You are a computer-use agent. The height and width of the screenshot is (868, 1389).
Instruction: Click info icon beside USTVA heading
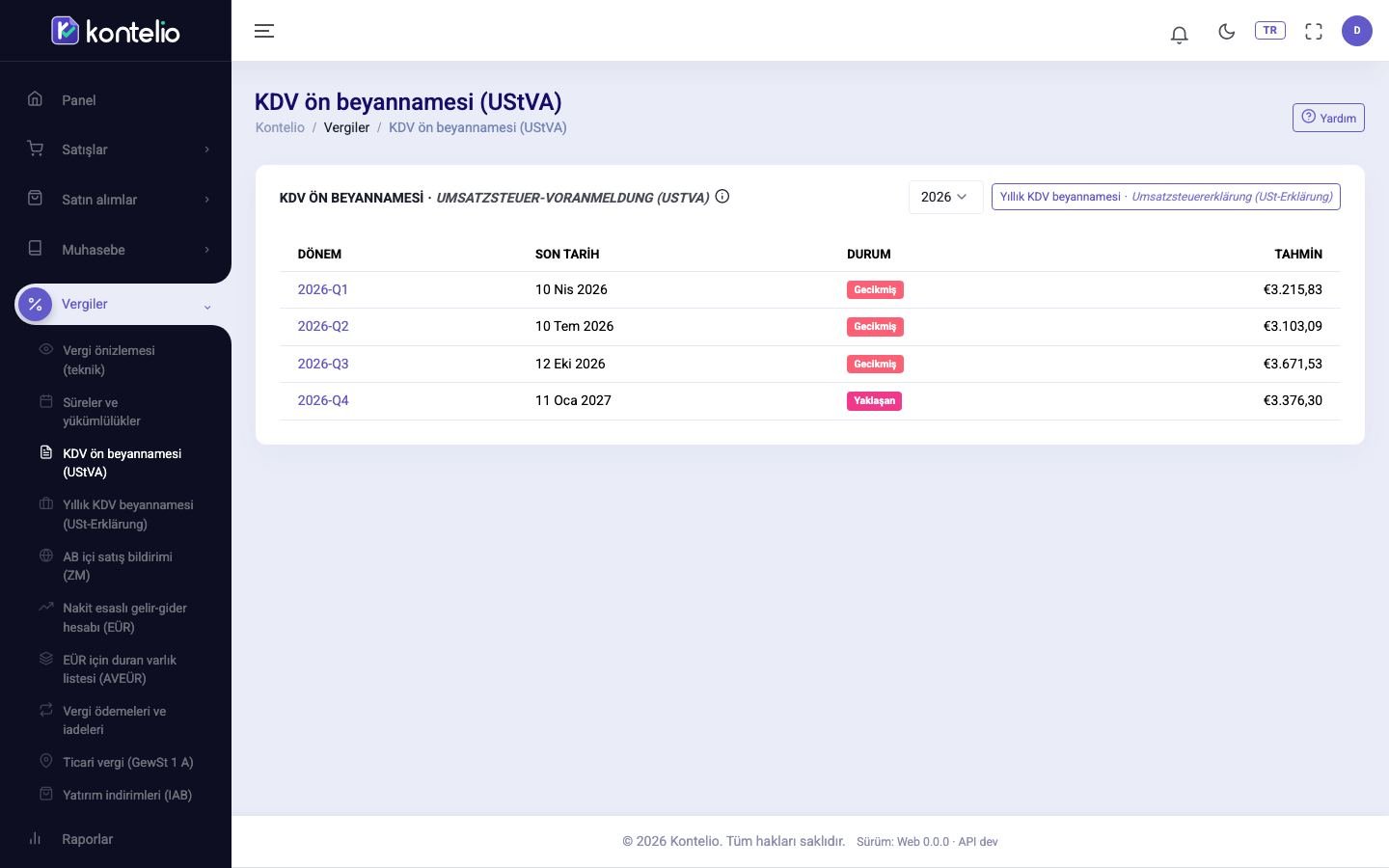point(722,197)
